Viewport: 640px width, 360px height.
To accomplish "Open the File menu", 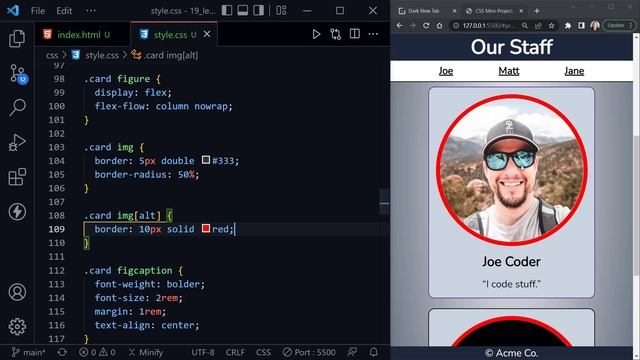I will (x=38, y=11).
